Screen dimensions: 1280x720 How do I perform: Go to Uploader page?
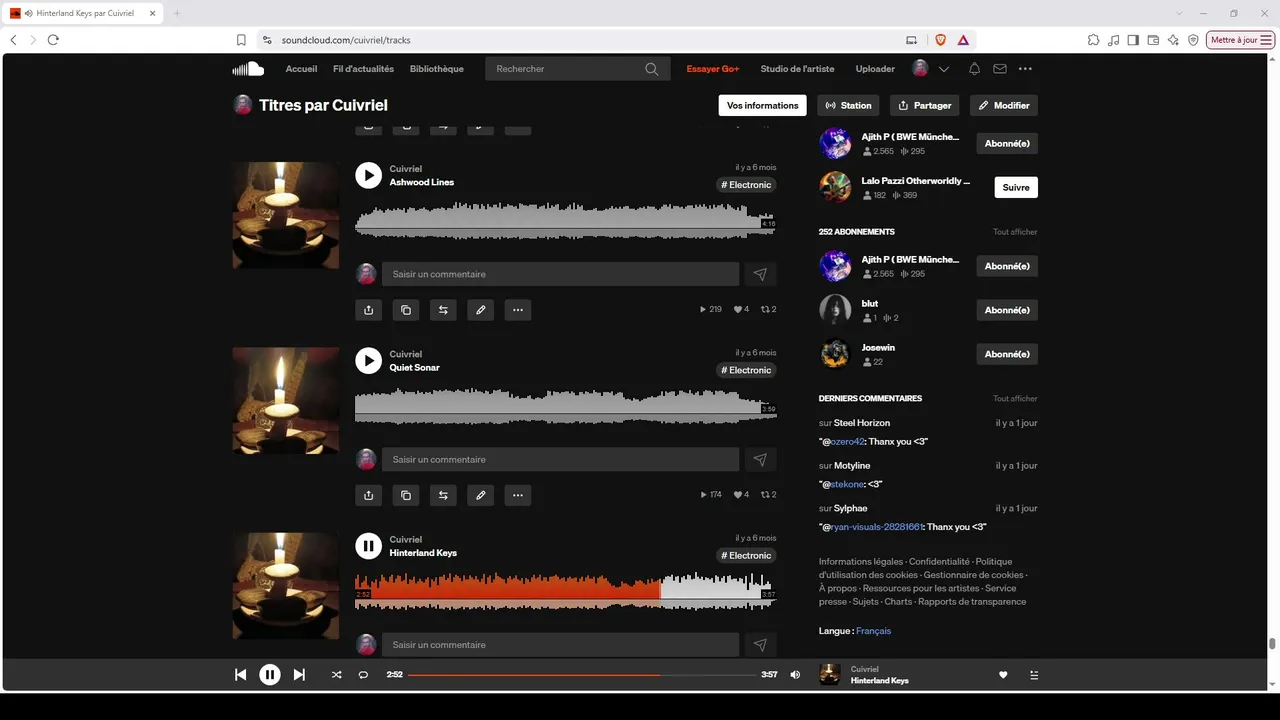click(x=875, y=69)
